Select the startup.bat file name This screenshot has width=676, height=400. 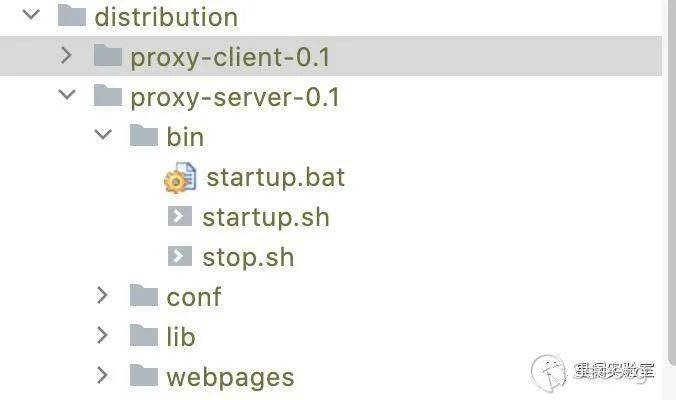[275, 178]
